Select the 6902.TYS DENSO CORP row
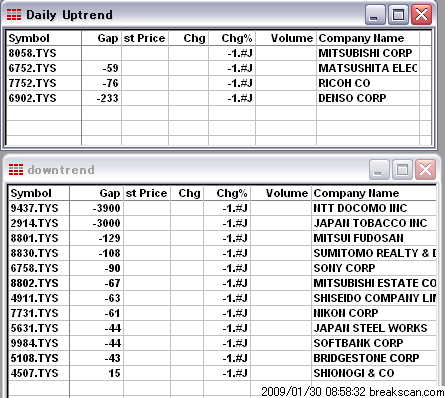Image resolution: width=445 pixels, height=398 pixels. pyautogui.click(x=219, y=98)
